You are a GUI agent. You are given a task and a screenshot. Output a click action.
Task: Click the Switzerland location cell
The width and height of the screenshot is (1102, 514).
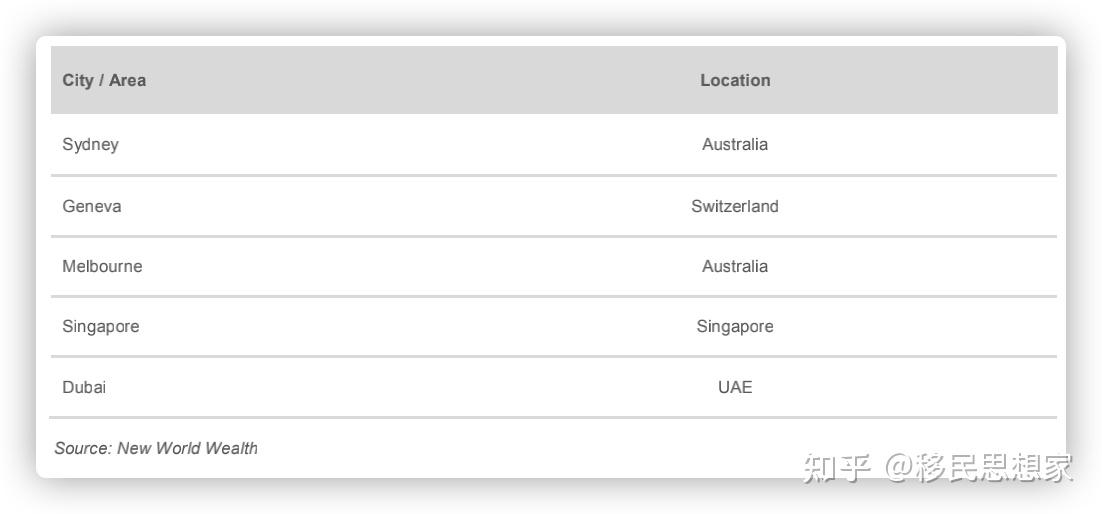(735, 207)
